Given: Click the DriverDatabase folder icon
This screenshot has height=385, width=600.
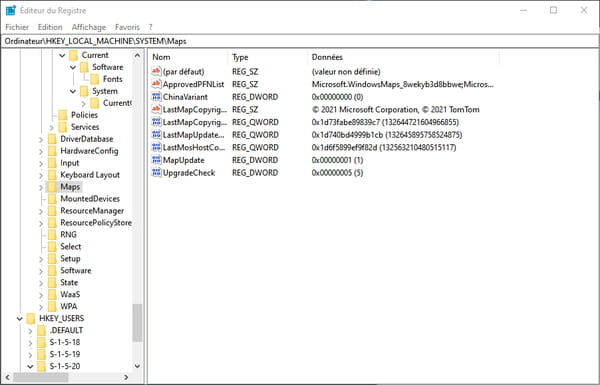Looking at the screenshot, I should pyautogui.click(x=52, y=139).
